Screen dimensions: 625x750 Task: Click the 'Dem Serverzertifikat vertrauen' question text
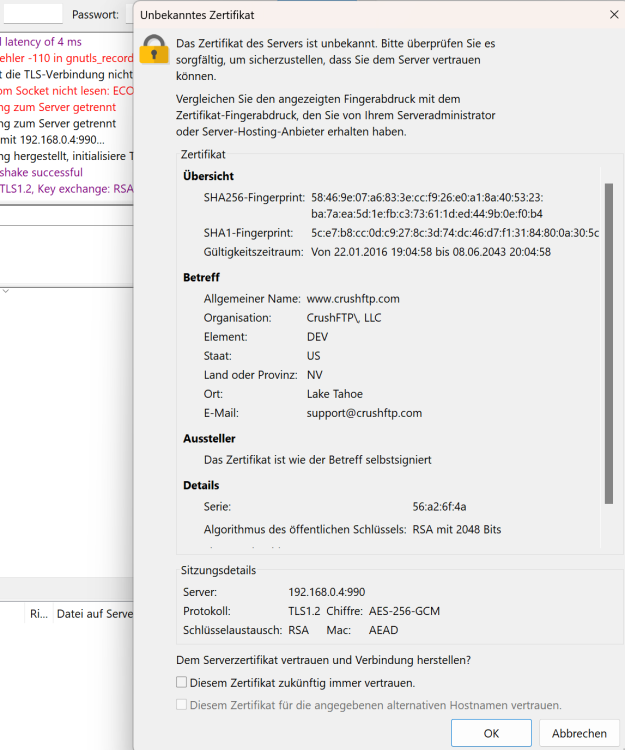(323, 660)
